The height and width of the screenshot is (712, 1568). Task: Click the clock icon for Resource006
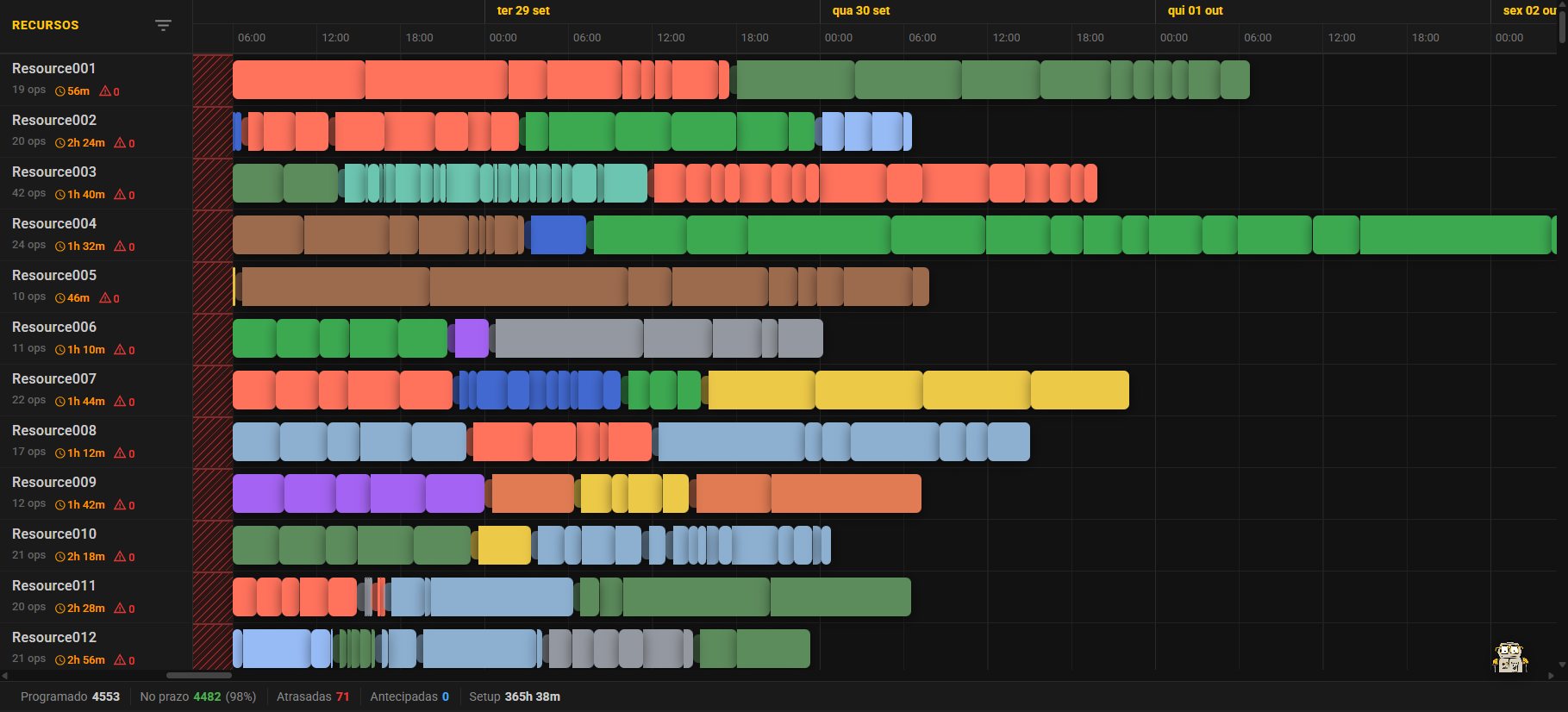pos(60,350)
